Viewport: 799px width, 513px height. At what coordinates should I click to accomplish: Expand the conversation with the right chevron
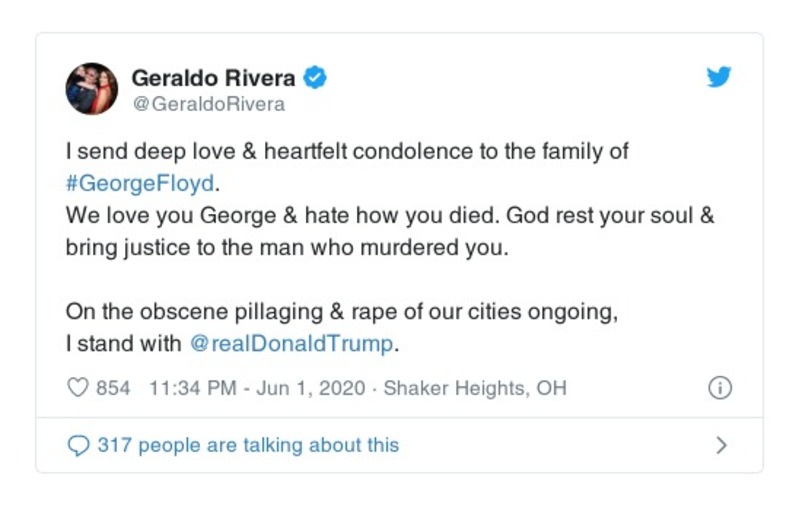722,445
